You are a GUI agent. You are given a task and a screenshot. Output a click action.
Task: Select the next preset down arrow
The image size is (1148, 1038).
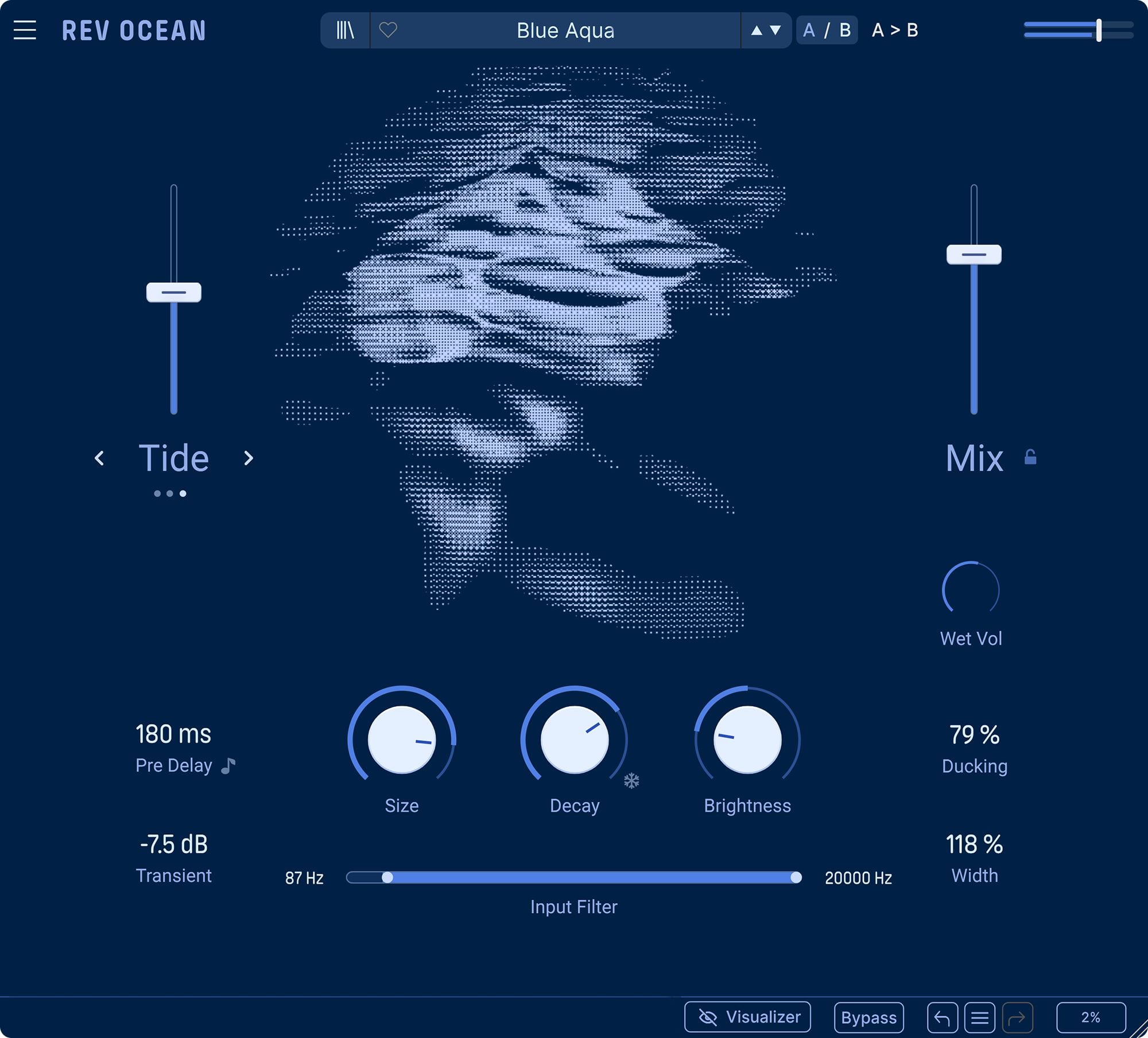775,30
